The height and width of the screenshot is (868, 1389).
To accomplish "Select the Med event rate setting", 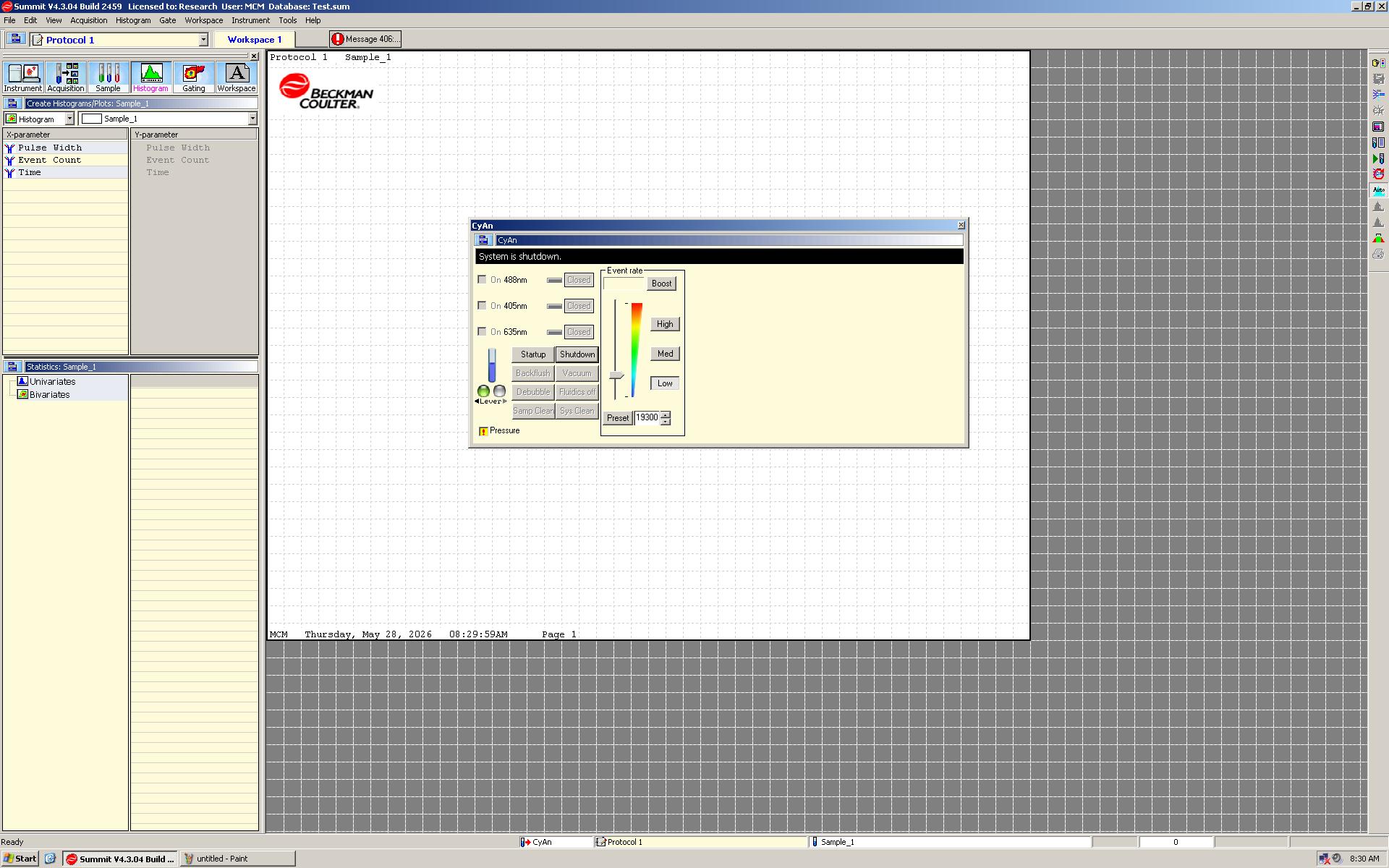I will [665, 354].
